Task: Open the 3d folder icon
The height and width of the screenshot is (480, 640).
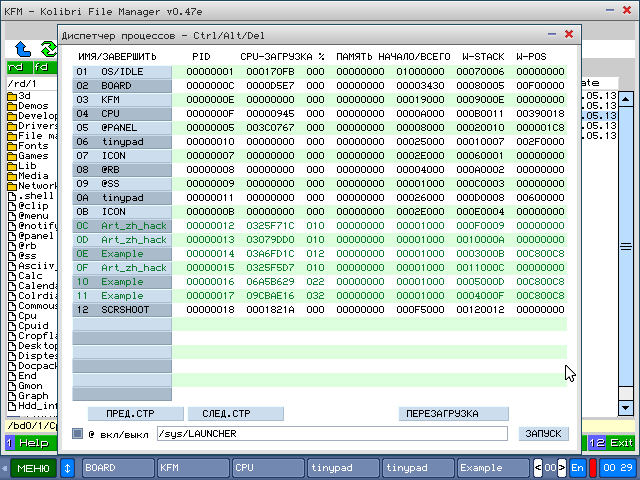Action: pyautogui.click(x=11, y=96)
